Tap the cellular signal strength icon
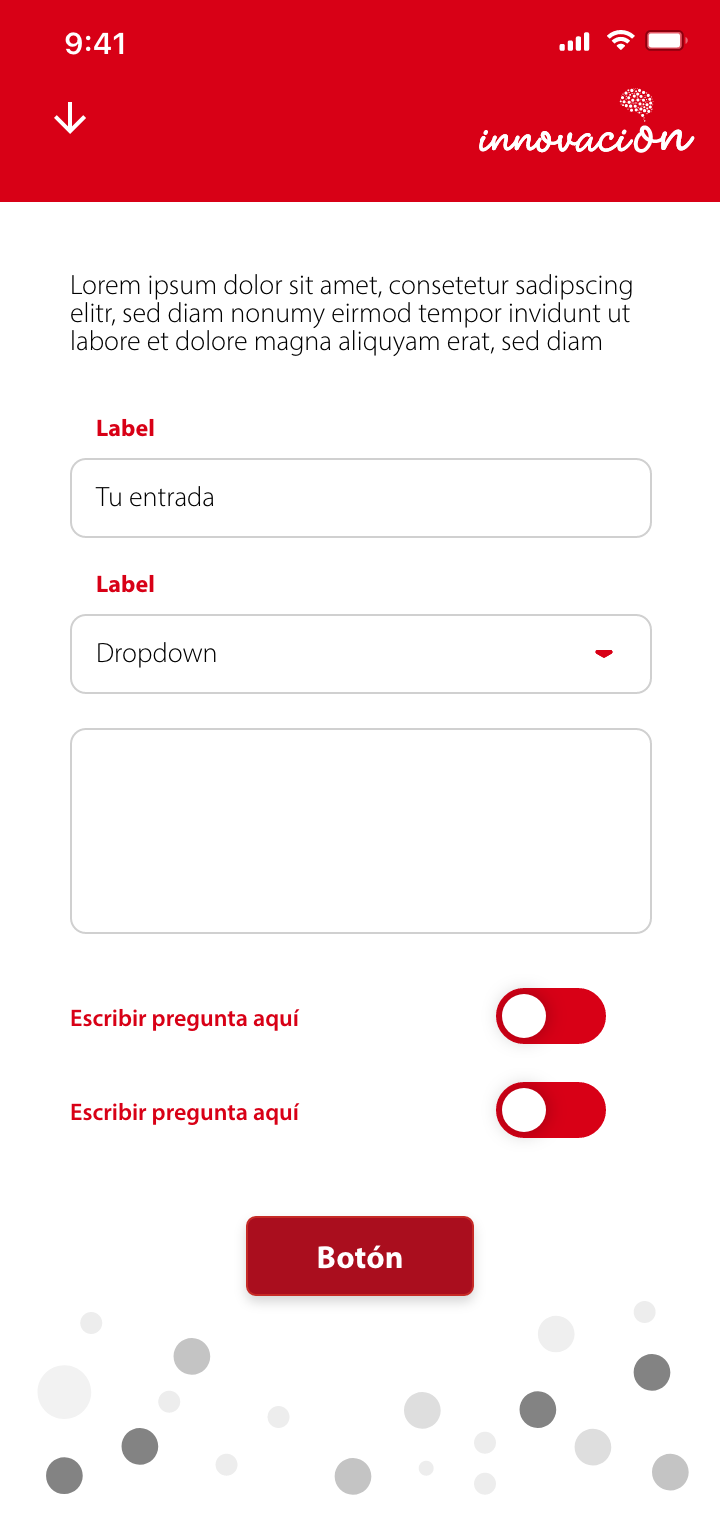 tap(574, 42)
